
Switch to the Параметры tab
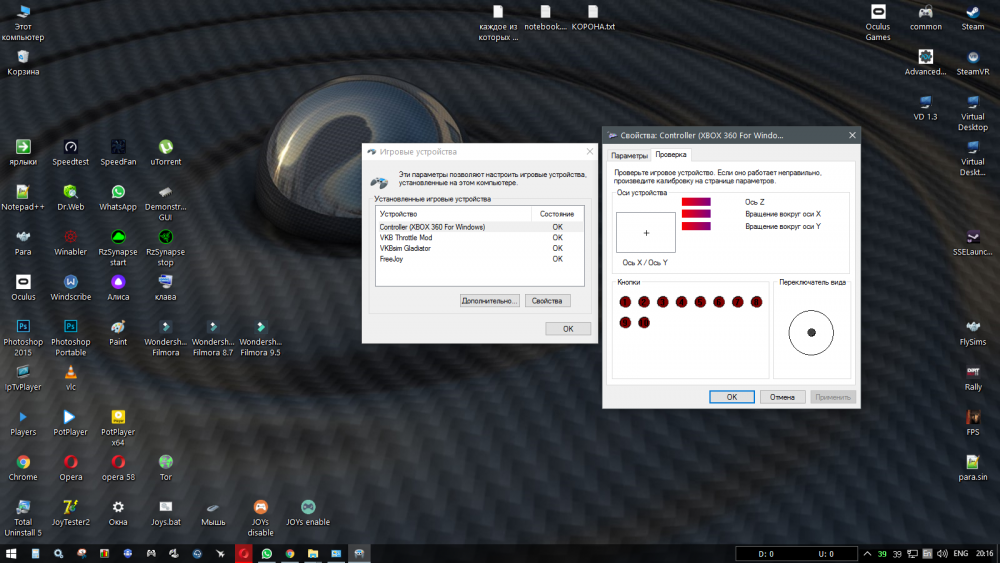[x=629, y=155]
